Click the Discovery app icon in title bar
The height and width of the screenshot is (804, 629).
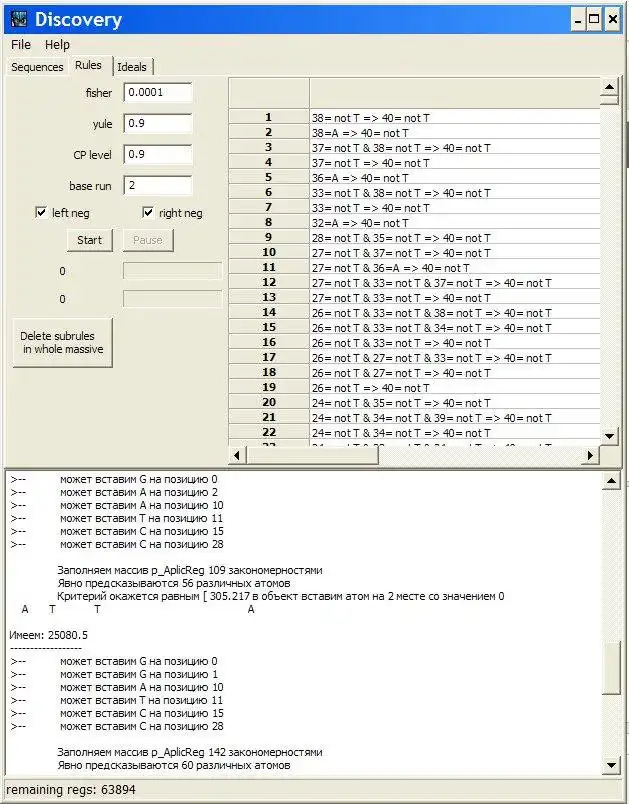pyautogui.click(x=19, y=19)
